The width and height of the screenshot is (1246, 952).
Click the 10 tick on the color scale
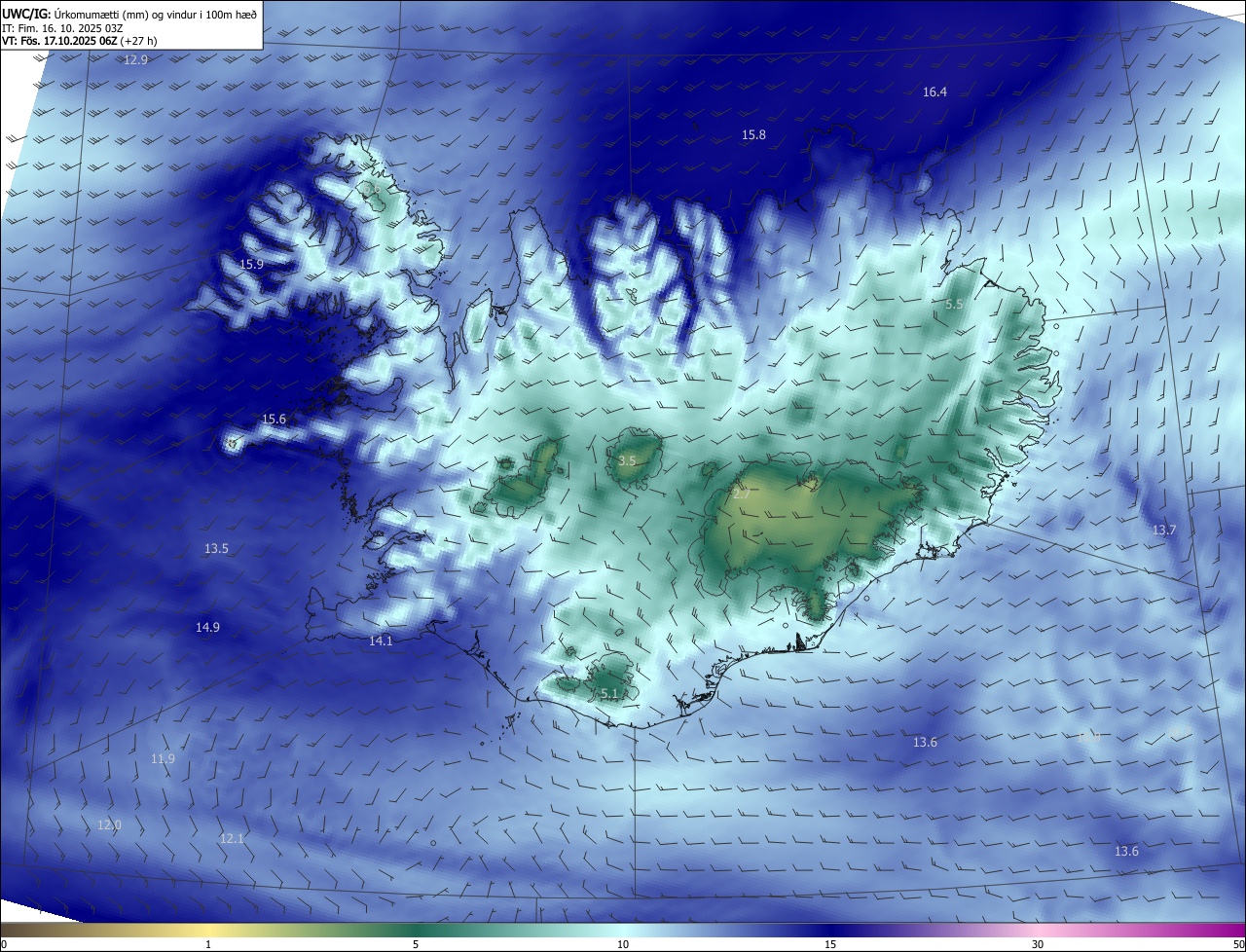point(623,944)
